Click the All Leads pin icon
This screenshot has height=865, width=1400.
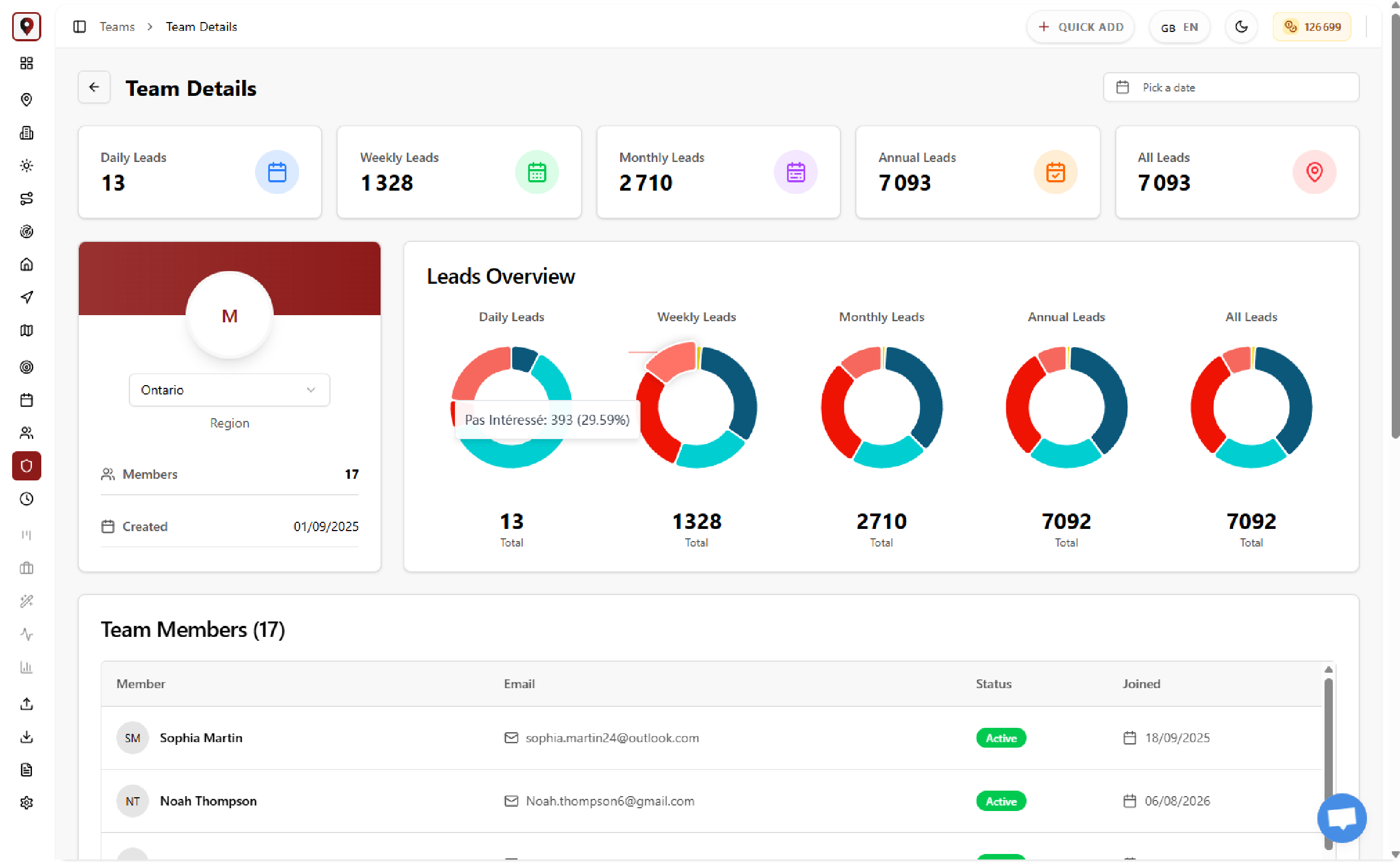[x=1314, y=172]
